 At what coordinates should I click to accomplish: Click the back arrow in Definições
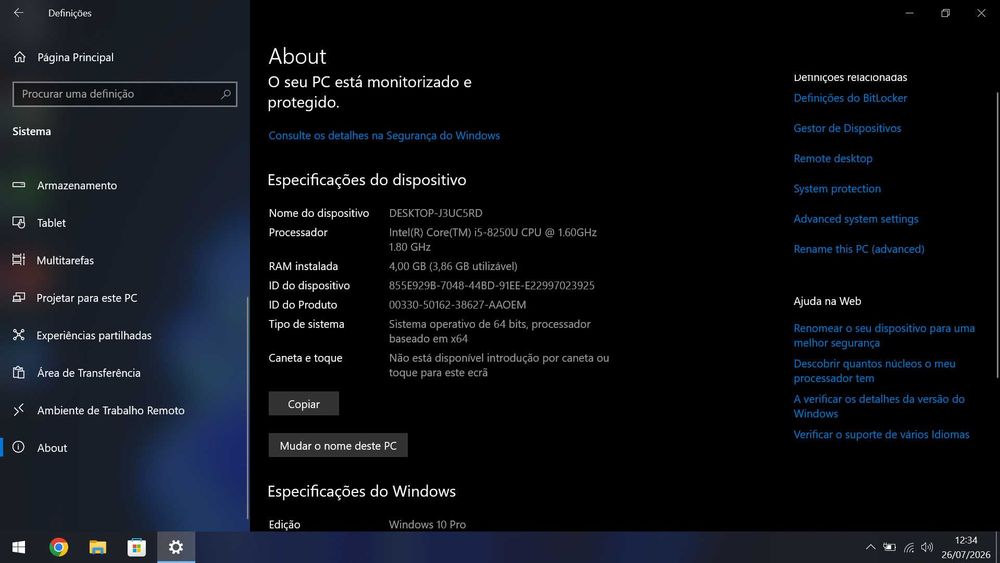click(x=18, y=13)
